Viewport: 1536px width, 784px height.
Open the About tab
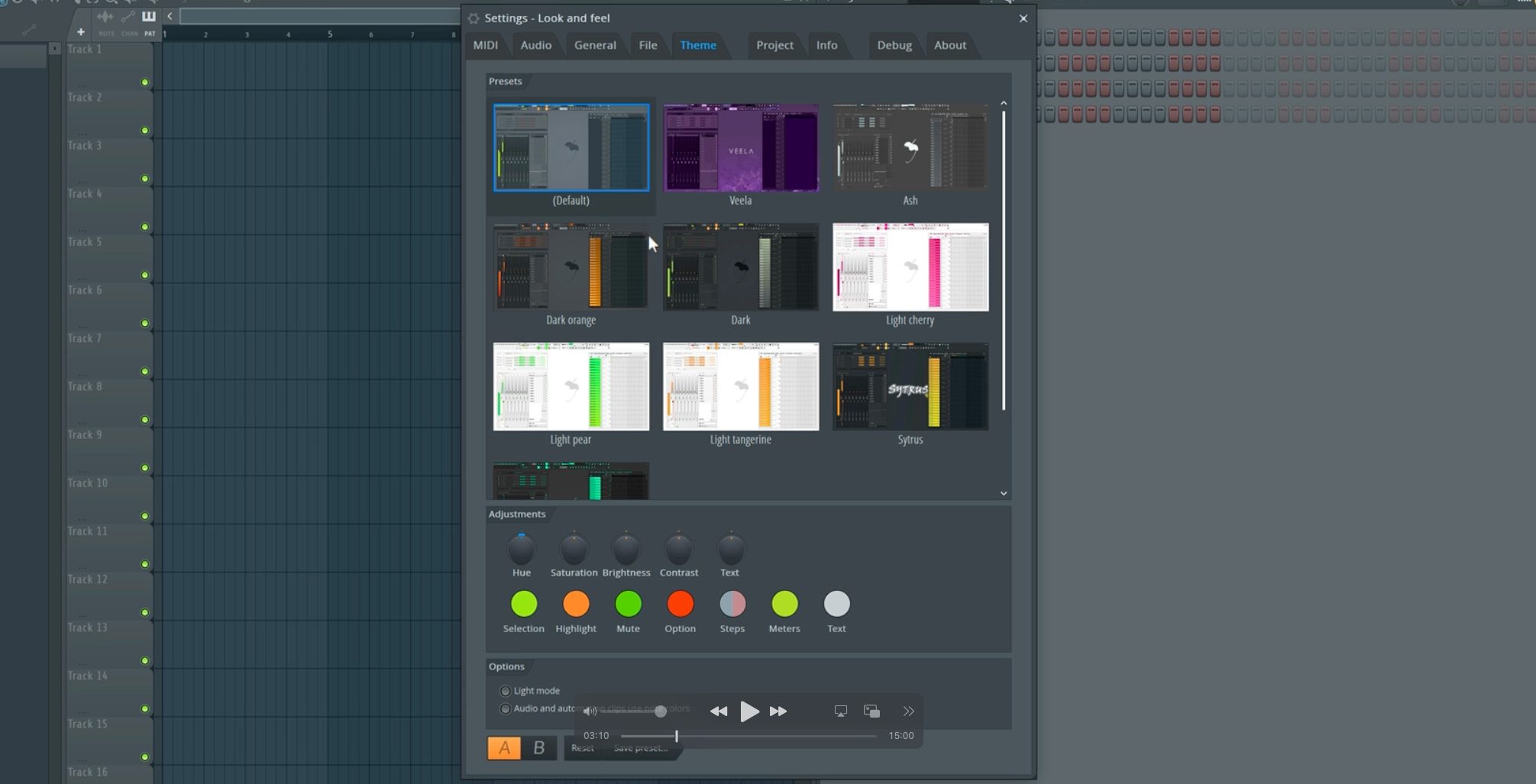(x=950, y=45)
